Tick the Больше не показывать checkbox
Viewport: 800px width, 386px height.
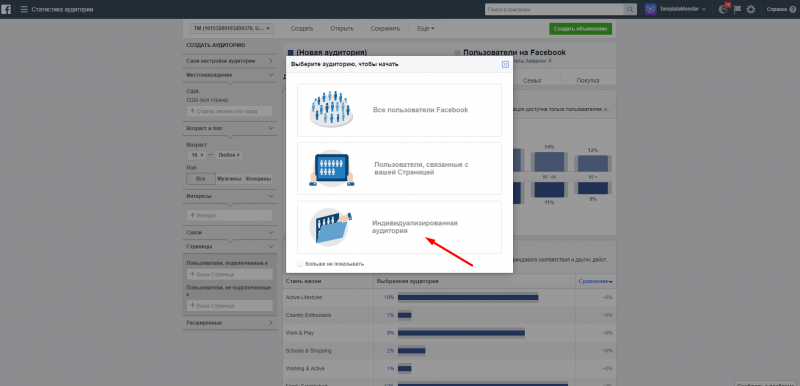(300, 264)
